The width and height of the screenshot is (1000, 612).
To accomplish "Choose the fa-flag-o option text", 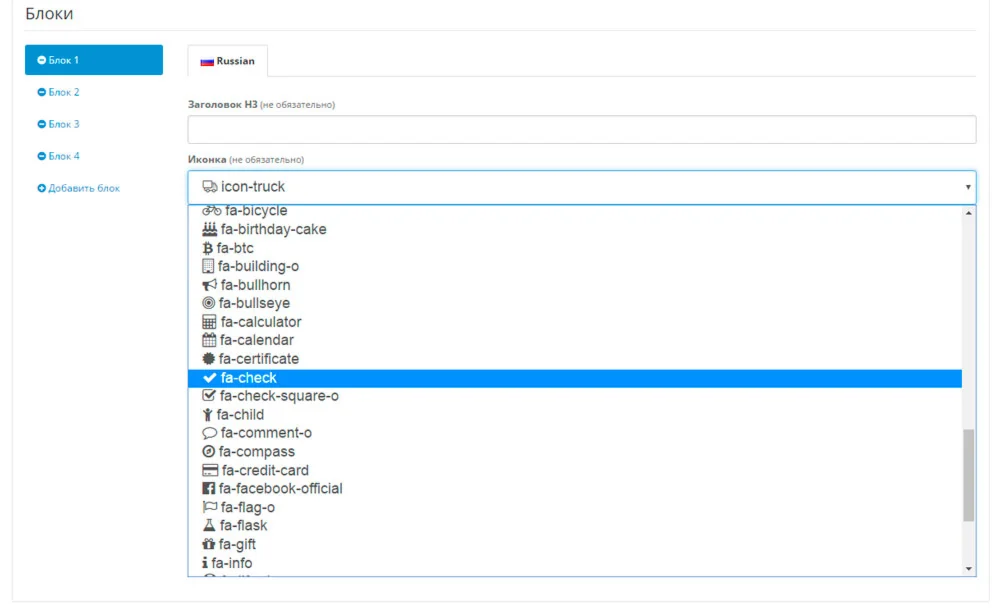I will tap(248, 507).
